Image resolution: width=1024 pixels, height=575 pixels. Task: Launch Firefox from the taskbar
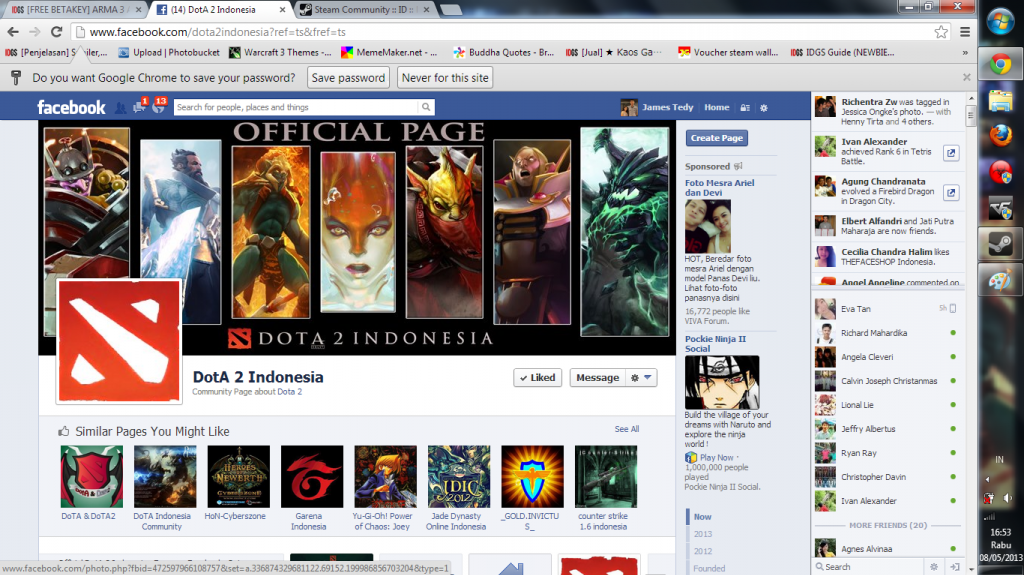pos(1000,136)
